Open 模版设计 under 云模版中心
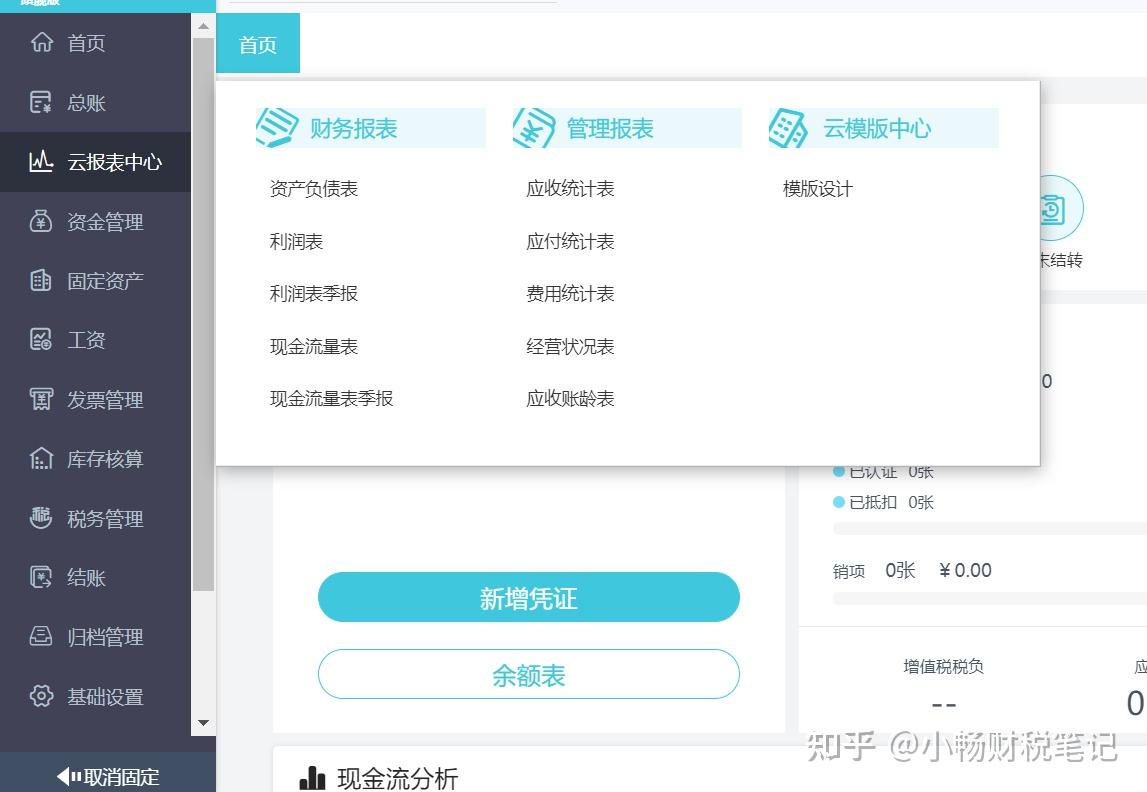This screenshot has height=792, width=1147. click(x=818, y=189)
